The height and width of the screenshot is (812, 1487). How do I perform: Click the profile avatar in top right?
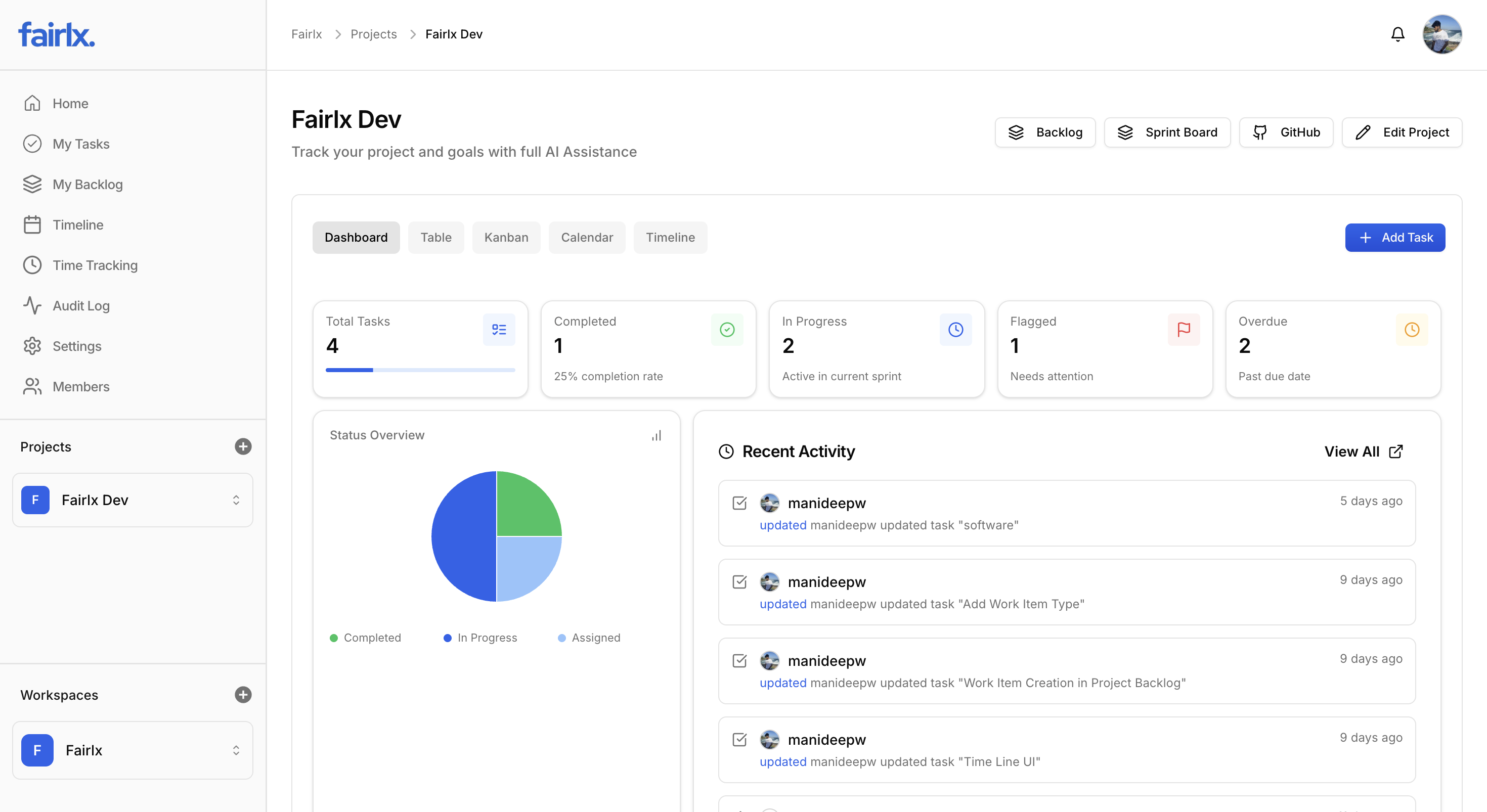point(1442,34)
